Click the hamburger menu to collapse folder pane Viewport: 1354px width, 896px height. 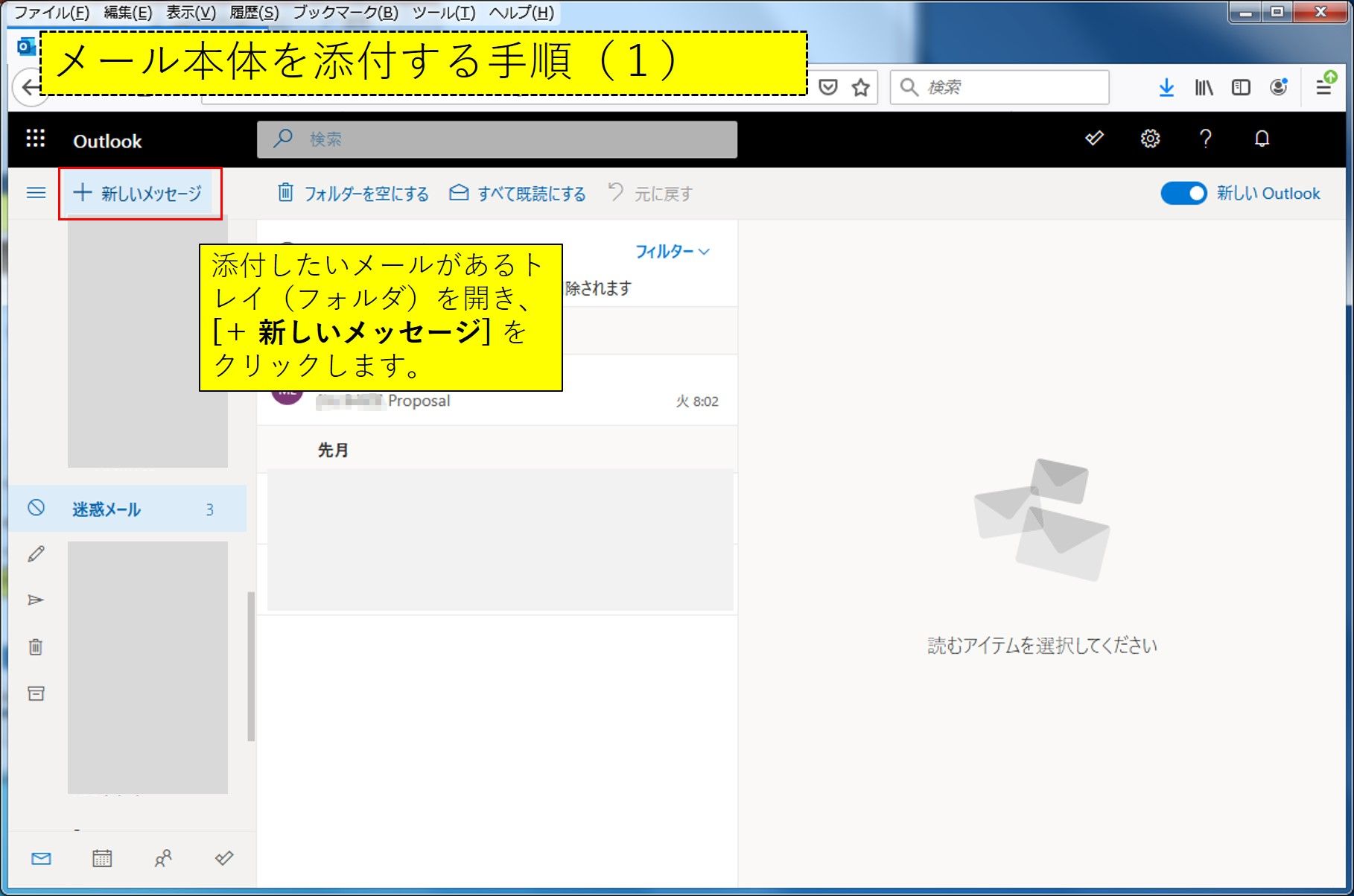[36, 193]
